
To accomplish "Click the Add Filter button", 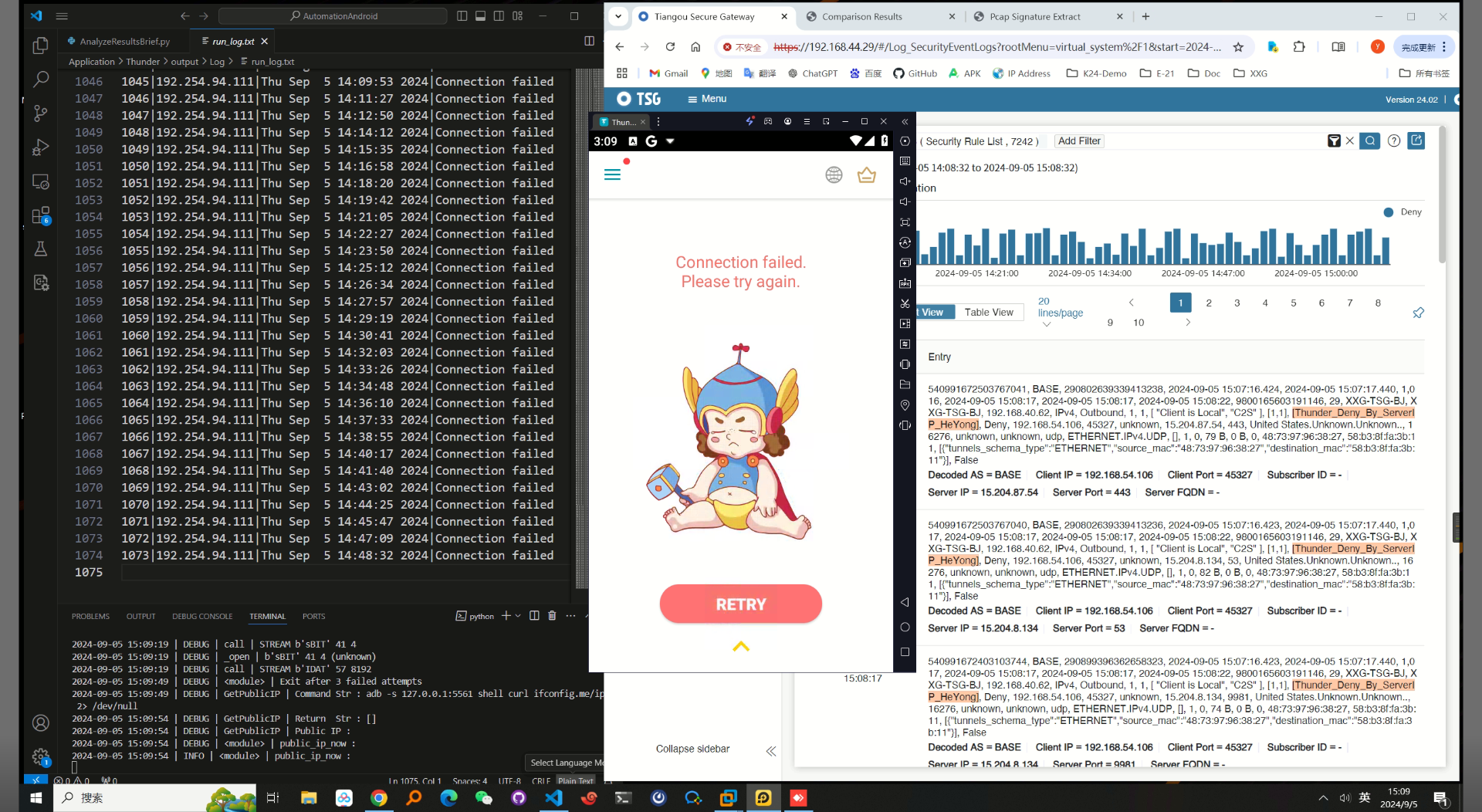I will [1079, 140].
